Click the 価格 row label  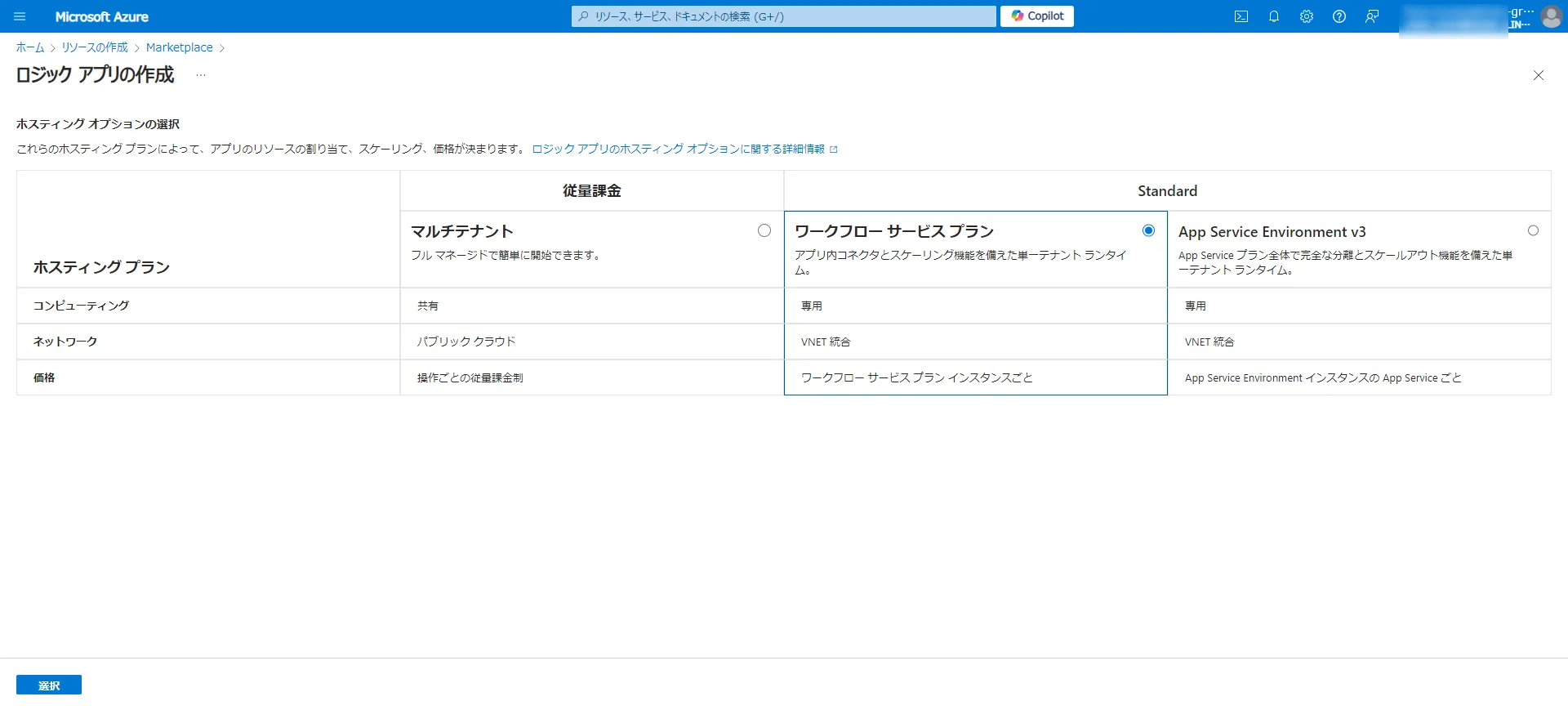pos(44,377)
